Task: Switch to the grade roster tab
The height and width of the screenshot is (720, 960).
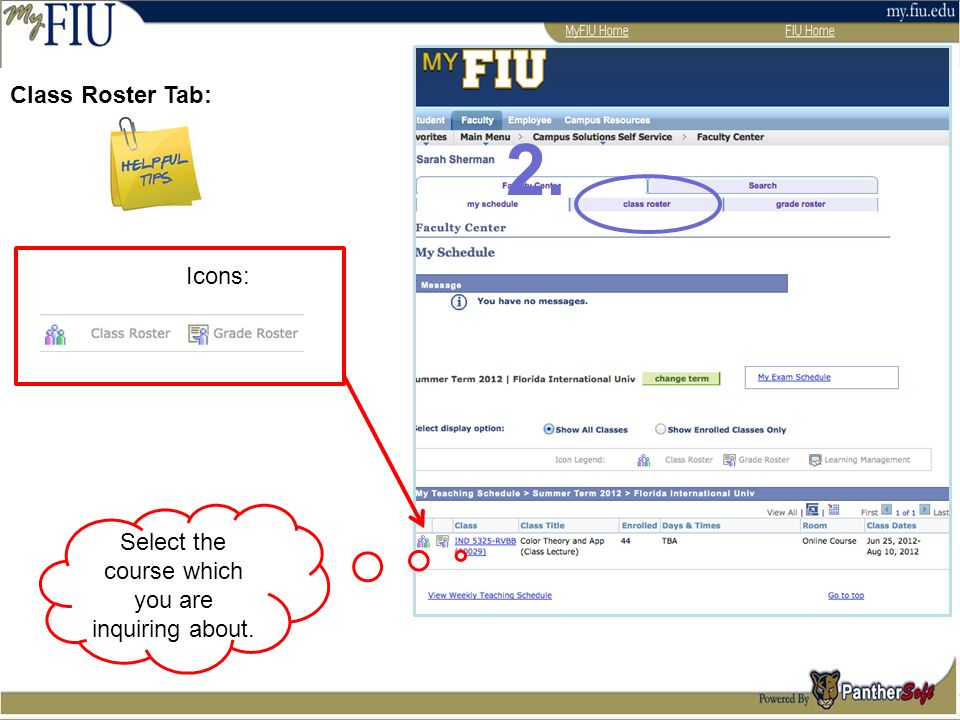Action: click(800, 204)
